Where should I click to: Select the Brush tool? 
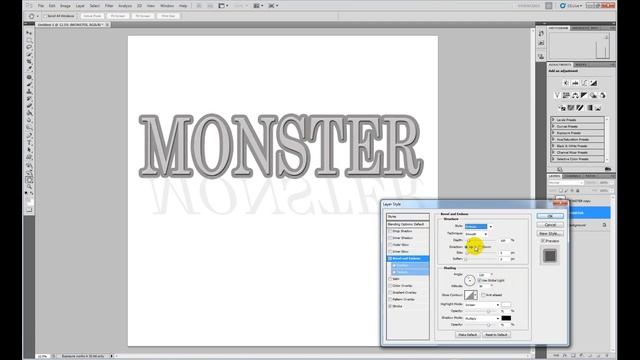(x=29, y=84)
